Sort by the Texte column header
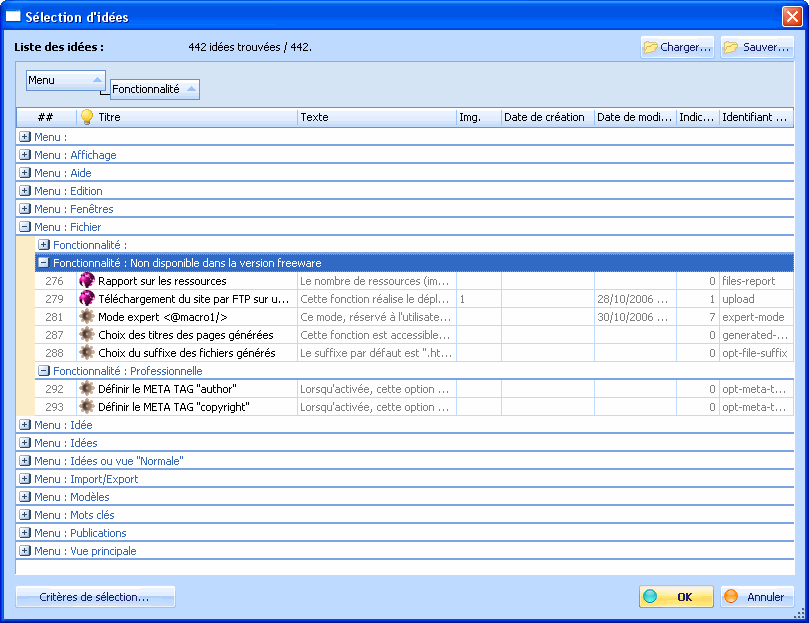Image resolution: width=809 pixels, height=623 pixels. click(x=376, y=117)
